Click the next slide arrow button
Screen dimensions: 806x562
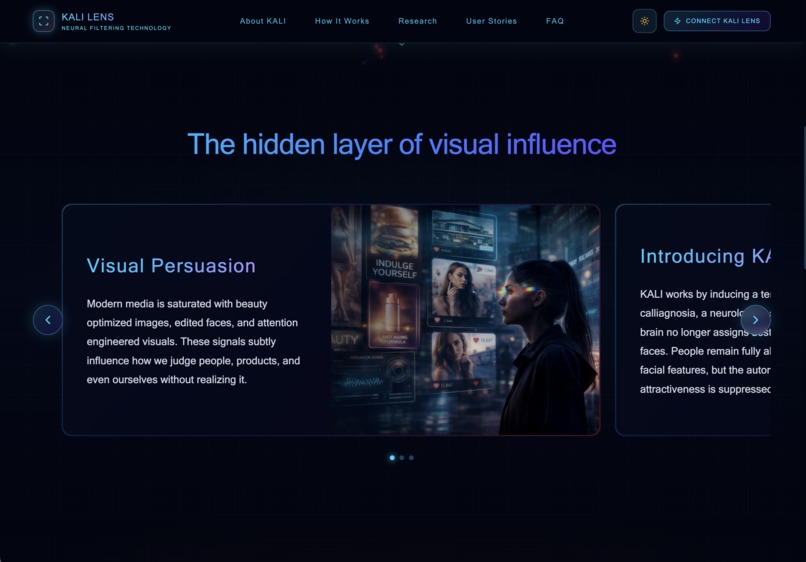pyautogui.click(x=755, y=320)
